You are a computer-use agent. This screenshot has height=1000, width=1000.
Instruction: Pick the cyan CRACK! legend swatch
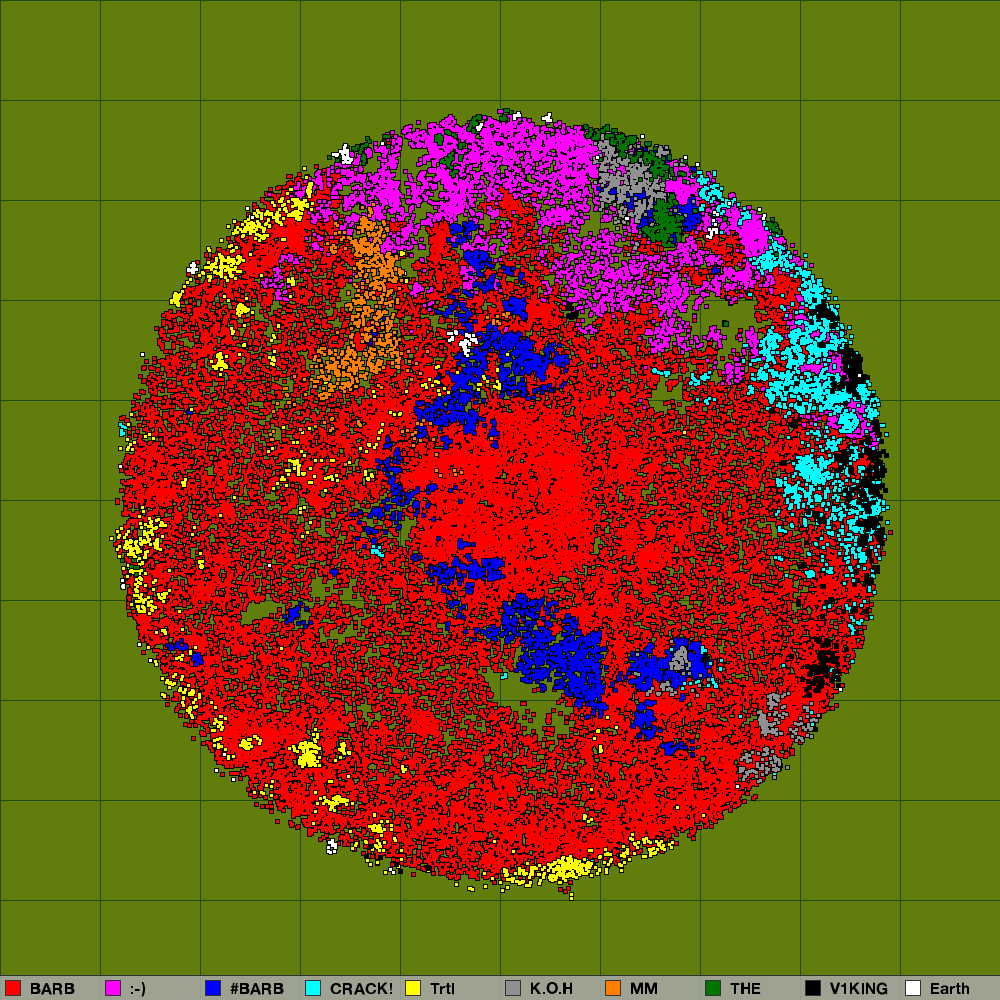(313, 988)
